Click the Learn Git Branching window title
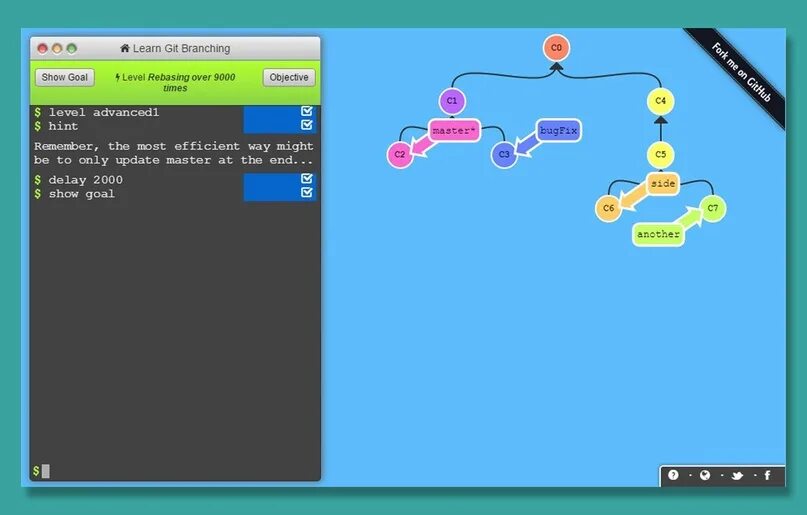This screenshot has width=807, height=515. 181,48
